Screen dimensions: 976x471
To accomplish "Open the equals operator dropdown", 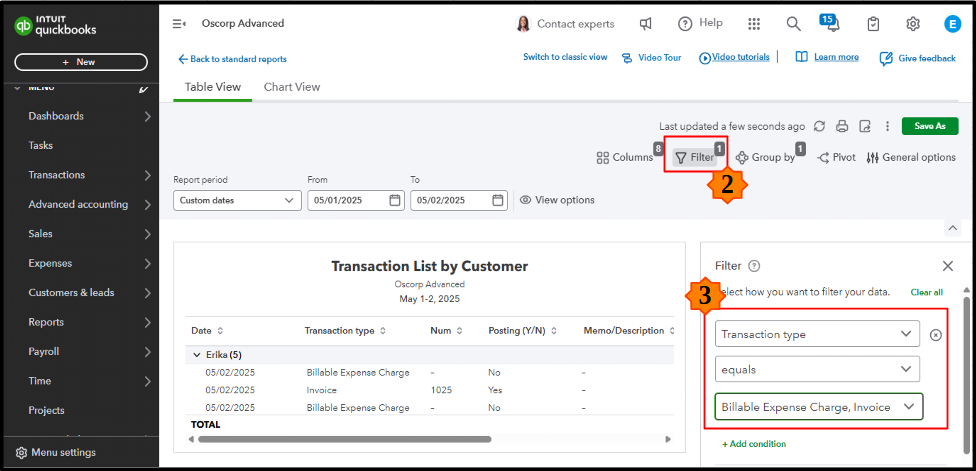I will pyautogui.click(x=817, y=370).
